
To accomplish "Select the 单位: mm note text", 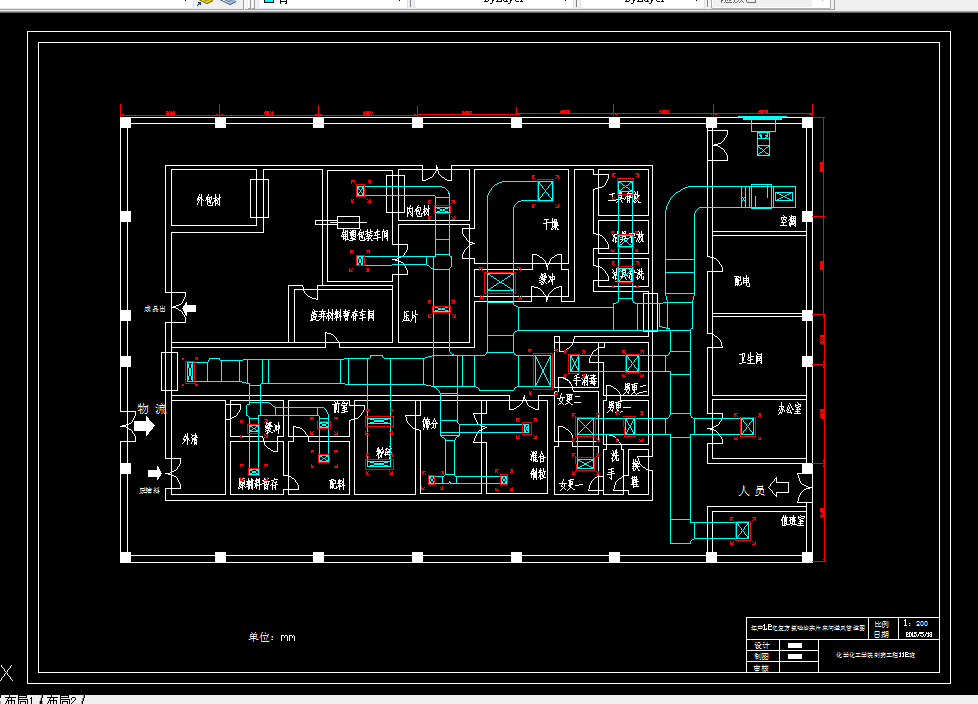I will click(x=272, y=637).
